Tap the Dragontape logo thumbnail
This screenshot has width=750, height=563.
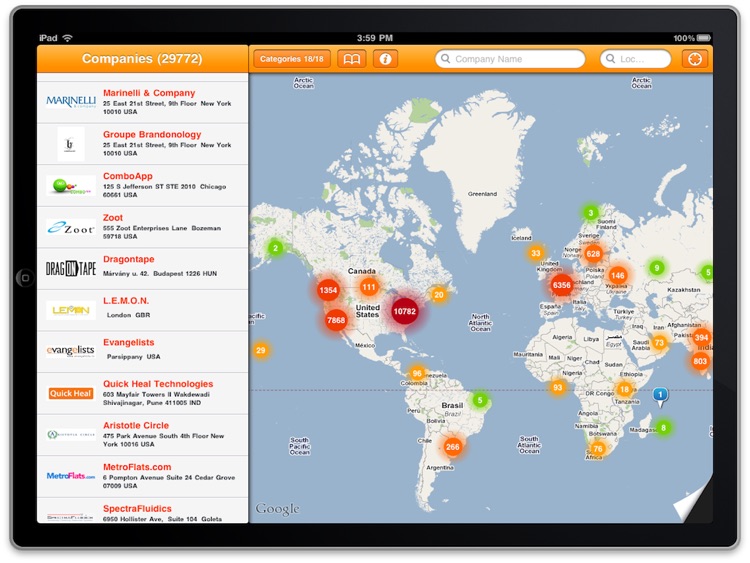(71, 268)
